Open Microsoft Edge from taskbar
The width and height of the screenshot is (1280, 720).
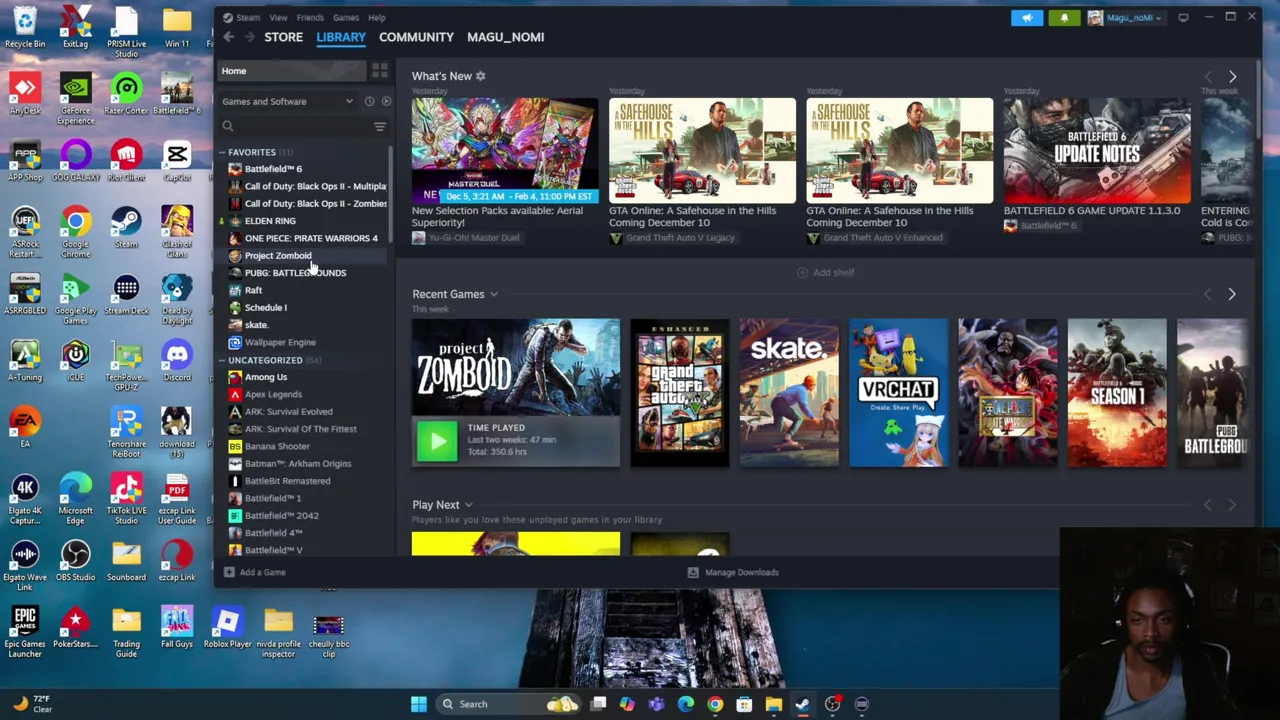pos(686,704)
